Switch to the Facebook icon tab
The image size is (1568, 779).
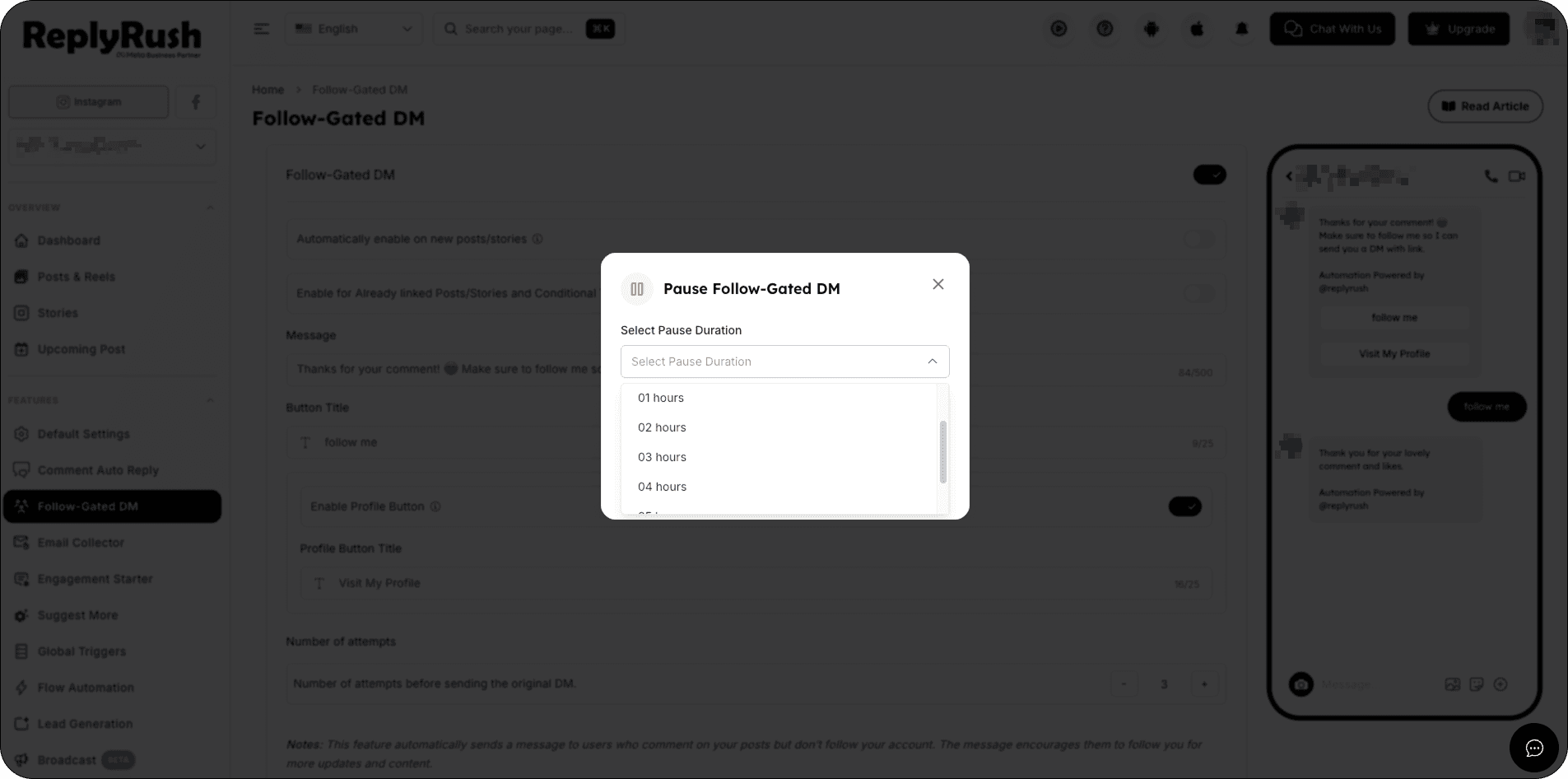tap(196, 102)
